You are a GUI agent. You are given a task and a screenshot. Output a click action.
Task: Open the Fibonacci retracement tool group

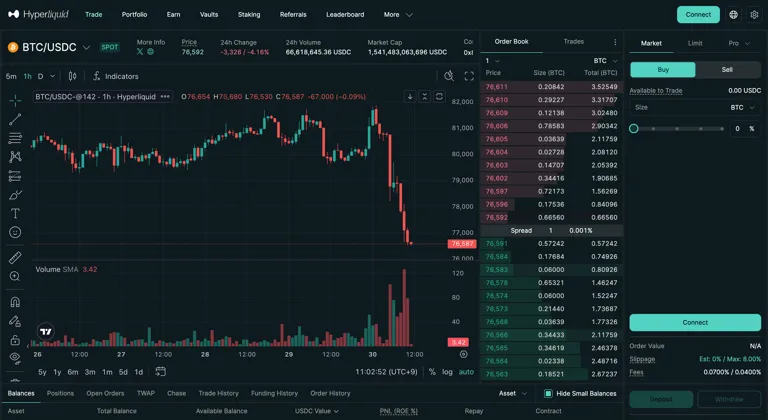tap(15, 138)
